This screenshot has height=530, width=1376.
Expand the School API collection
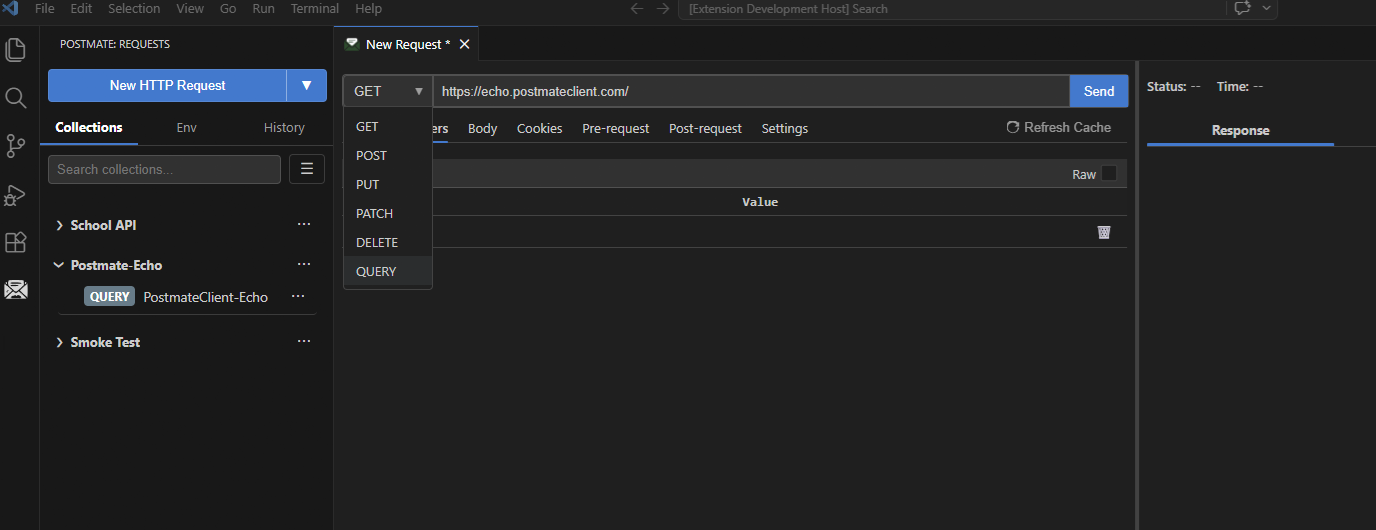[x=59, y=225]
